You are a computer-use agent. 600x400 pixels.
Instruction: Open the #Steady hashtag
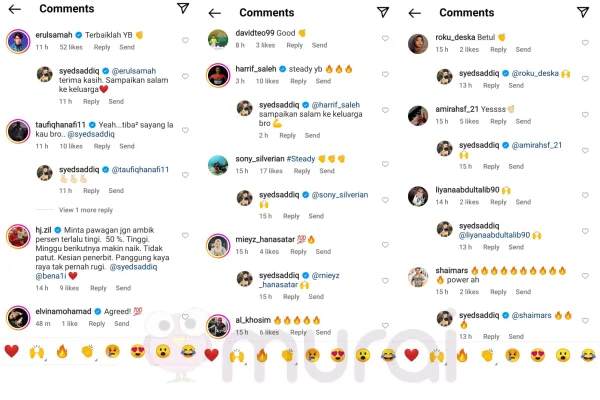point(301,159)
